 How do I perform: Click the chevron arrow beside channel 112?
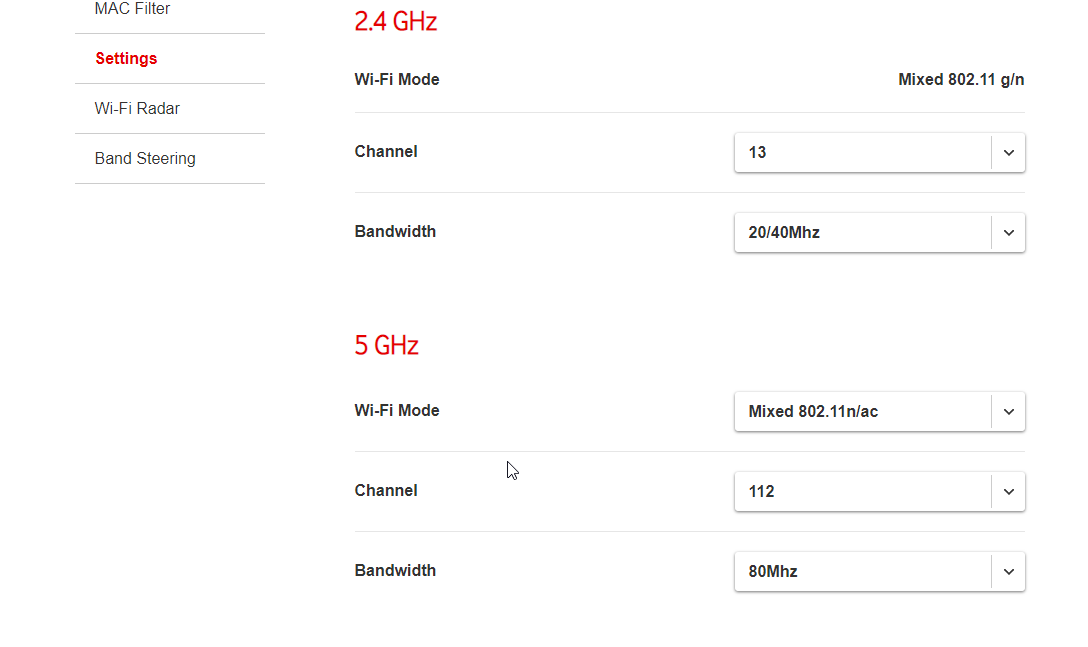tap(1008, 492)
